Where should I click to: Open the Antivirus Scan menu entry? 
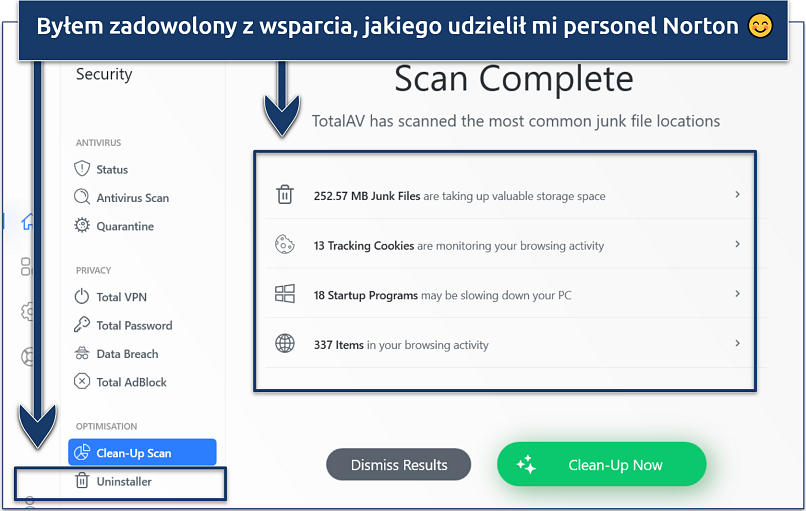click(132, 198)
